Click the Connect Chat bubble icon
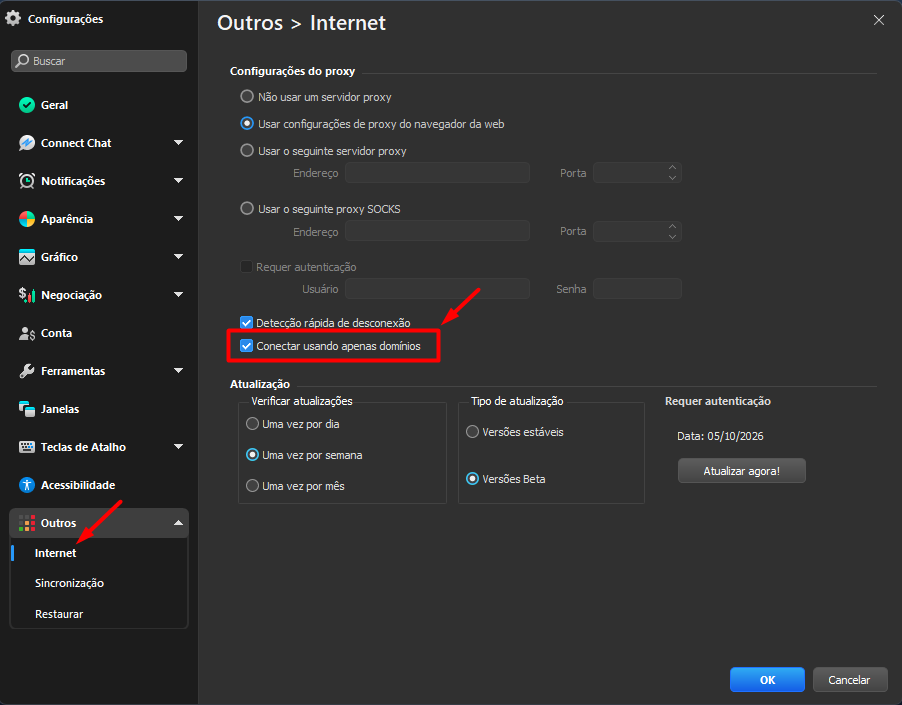This screenshot has height=705, width=902. (x=26, y=143)
